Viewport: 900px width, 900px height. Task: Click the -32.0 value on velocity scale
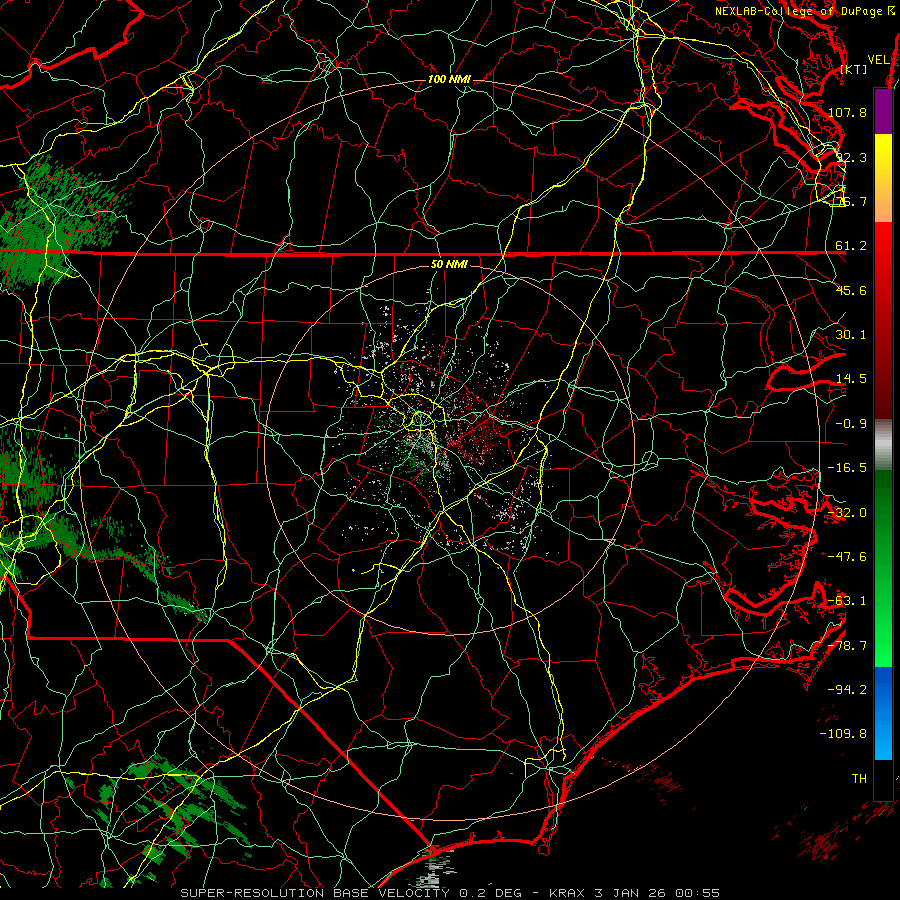(847, 513)
